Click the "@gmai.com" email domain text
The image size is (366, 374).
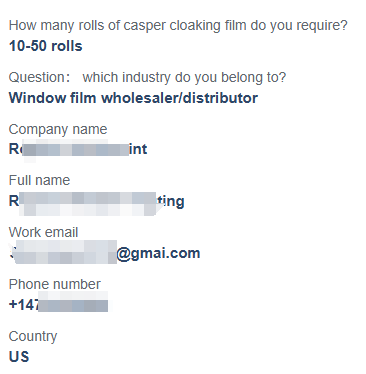[x=158, y=253]
